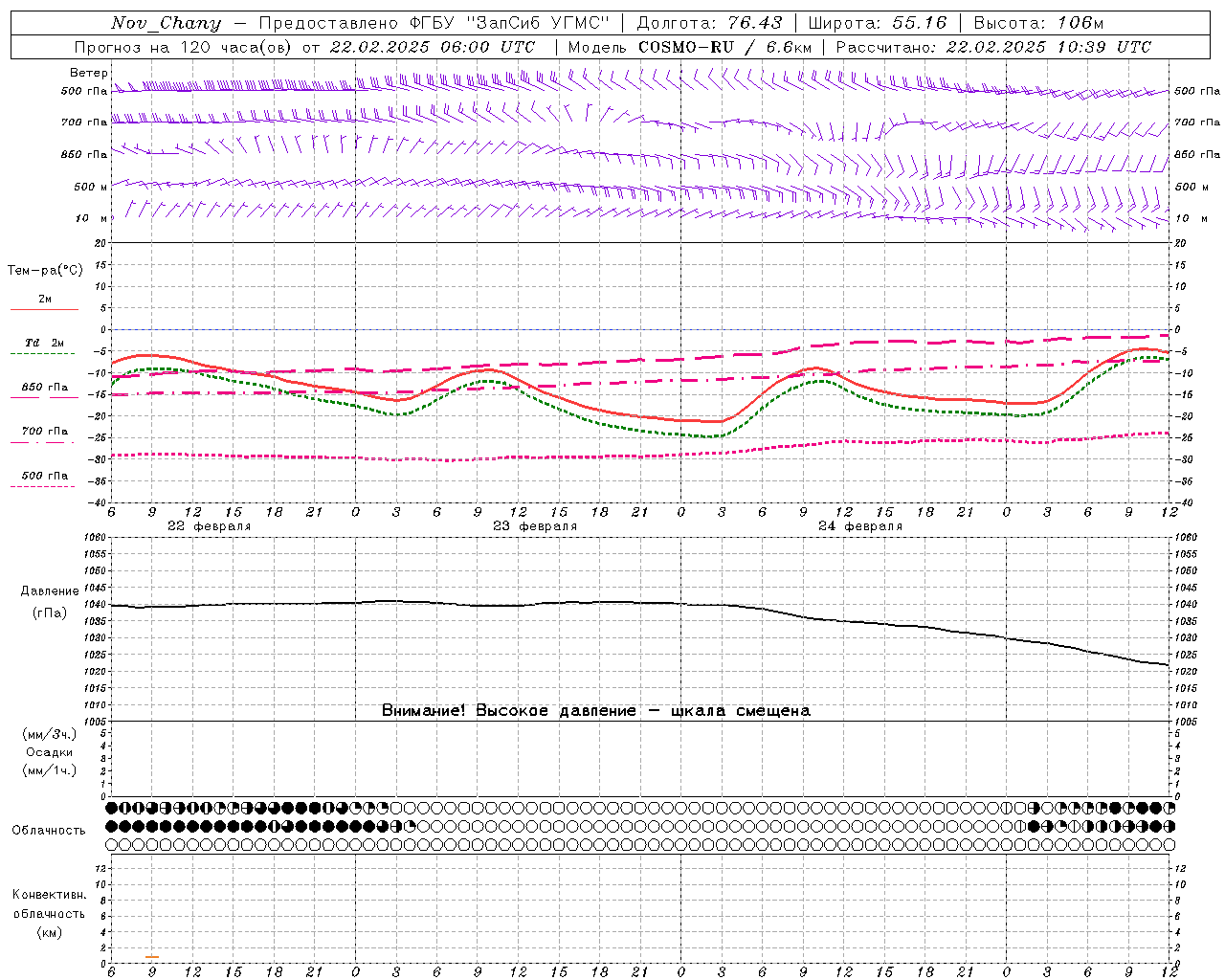Click the Внимание! Высокое давление warning text
This screenshot has height=980, width=1225.
(x=596, y=710)
